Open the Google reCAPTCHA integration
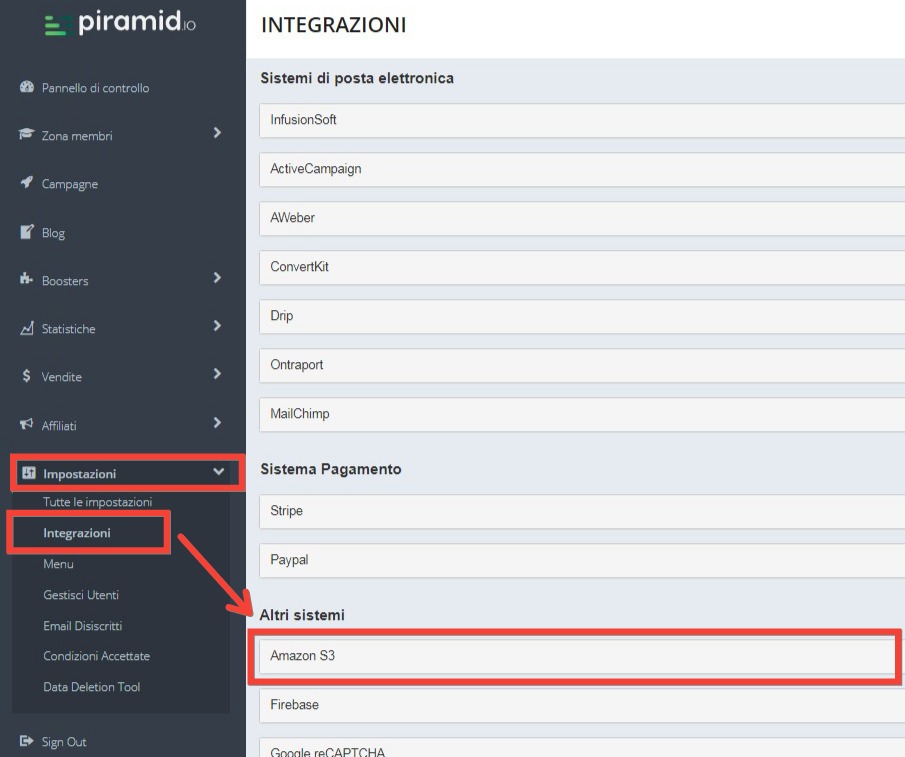905x757 pixels. [582, 748]
